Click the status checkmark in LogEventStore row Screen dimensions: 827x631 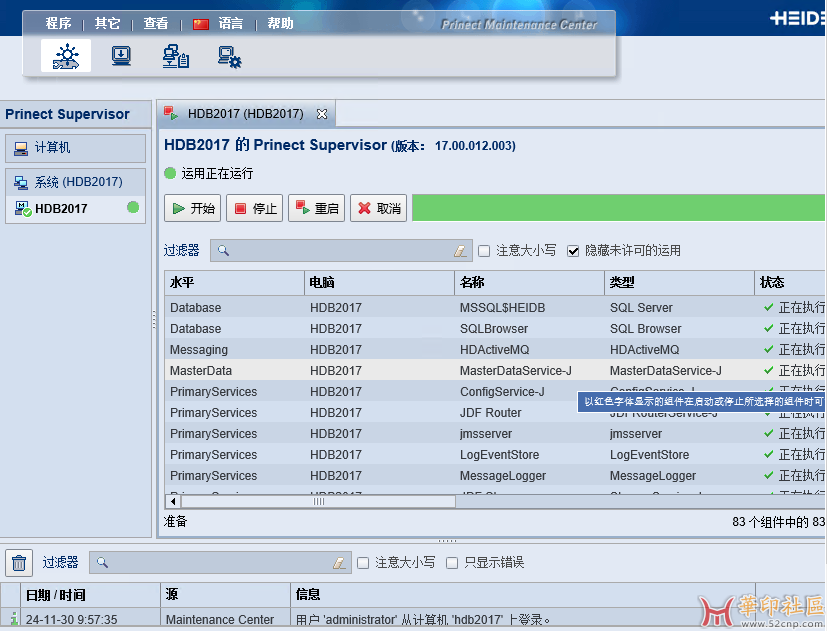(768, 454)
